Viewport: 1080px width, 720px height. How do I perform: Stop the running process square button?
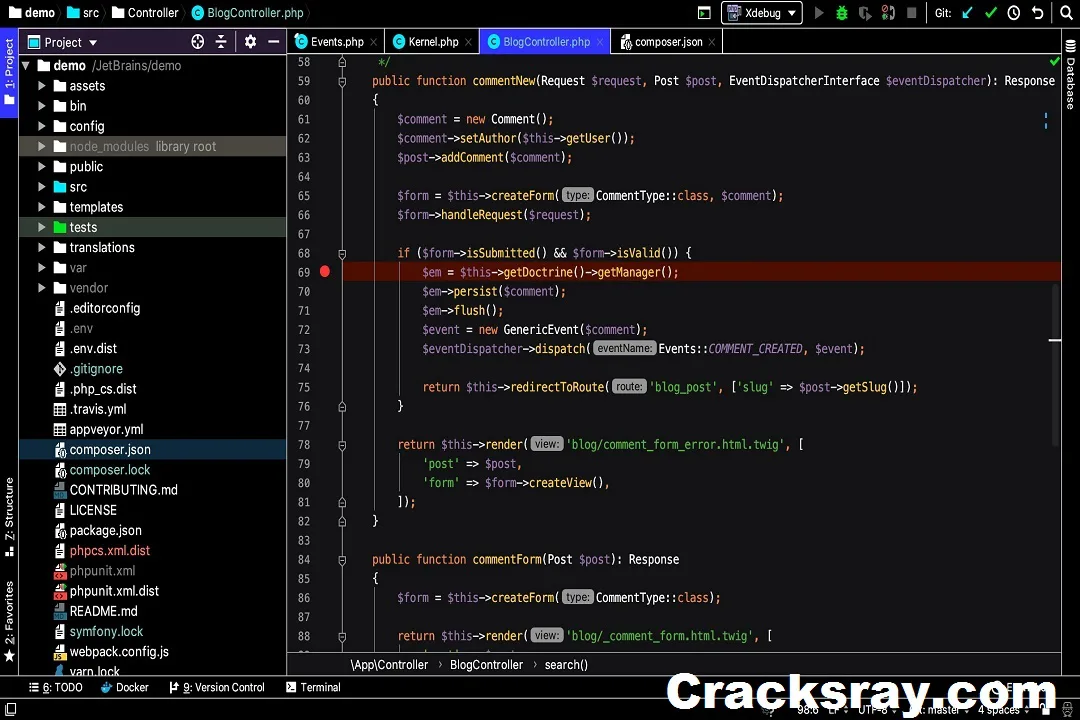coord(911,12)
